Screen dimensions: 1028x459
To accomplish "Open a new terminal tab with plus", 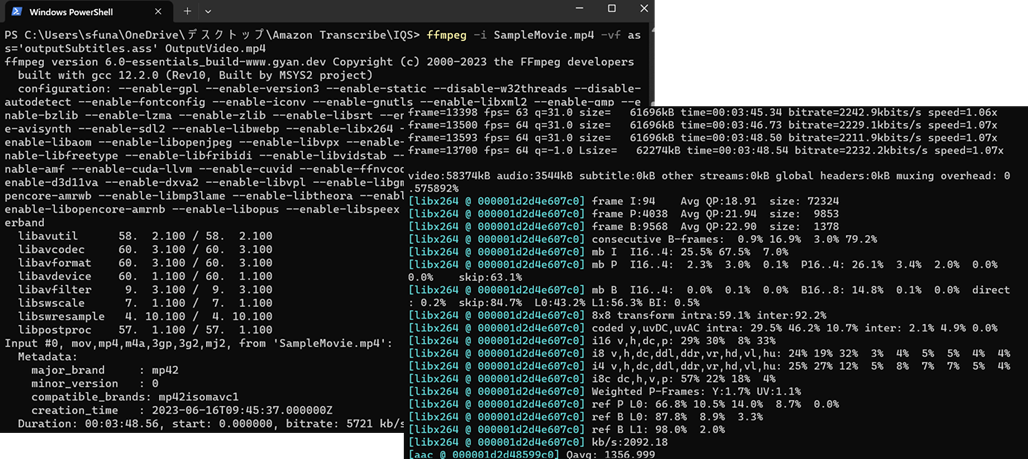I will pyautogui.click(x=187, y=11).
